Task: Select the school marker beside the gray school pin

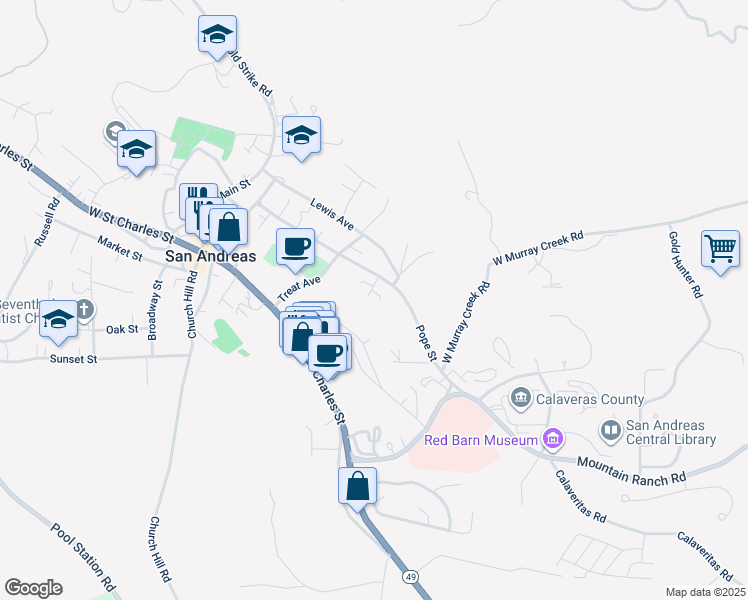Action: pyautogui.click(x=136, y=149)
